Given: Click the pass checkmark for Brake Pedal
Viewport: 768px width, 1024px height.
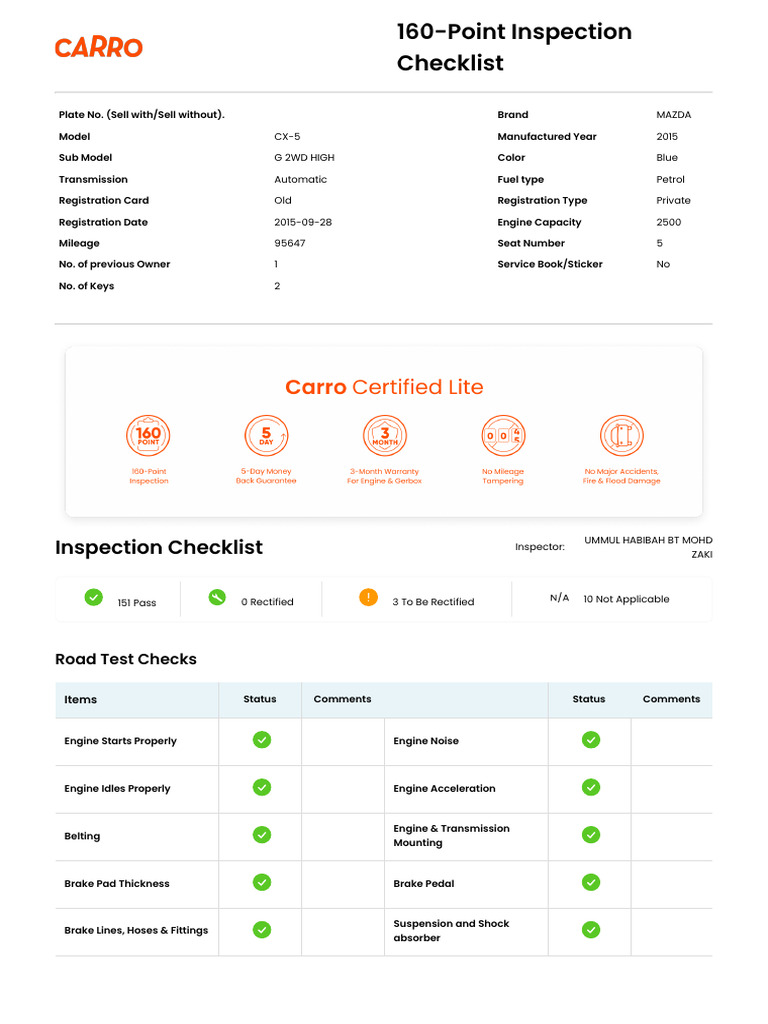Looking at the screenshot, I should pos(591,882).
